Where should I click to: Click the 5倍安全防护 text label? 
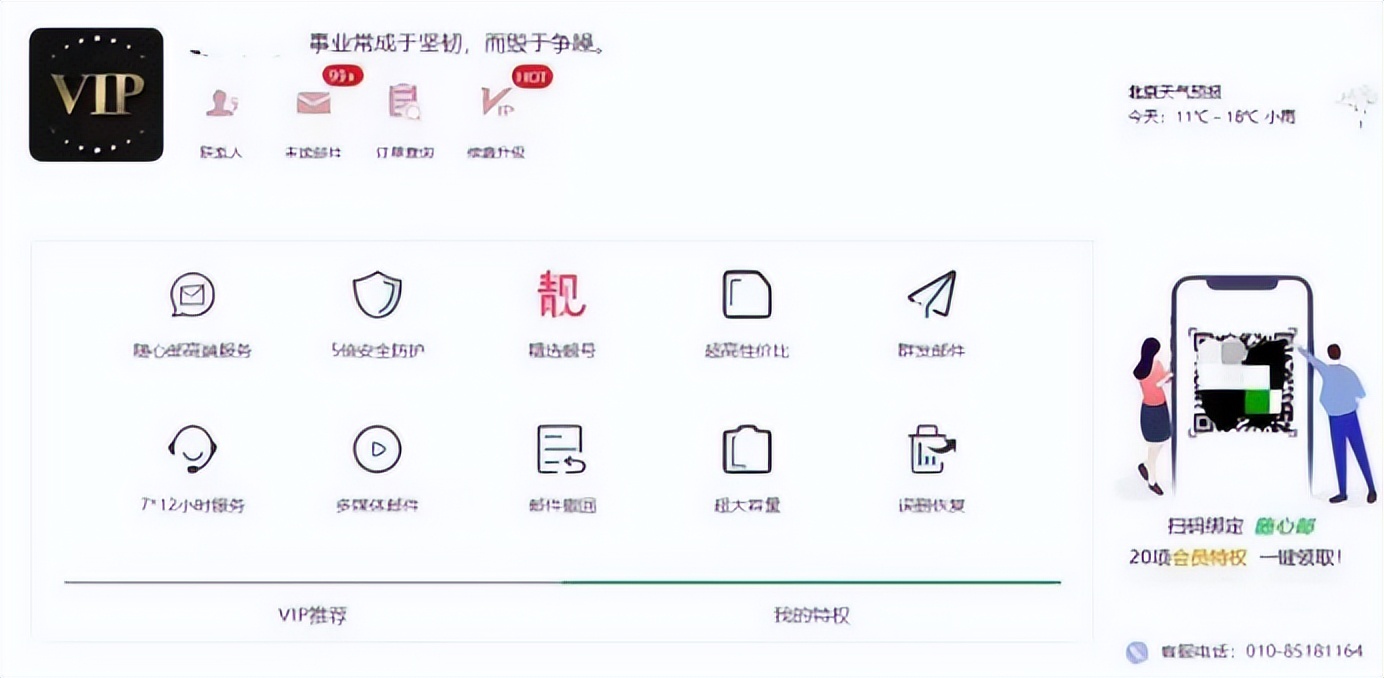[378, 351]
